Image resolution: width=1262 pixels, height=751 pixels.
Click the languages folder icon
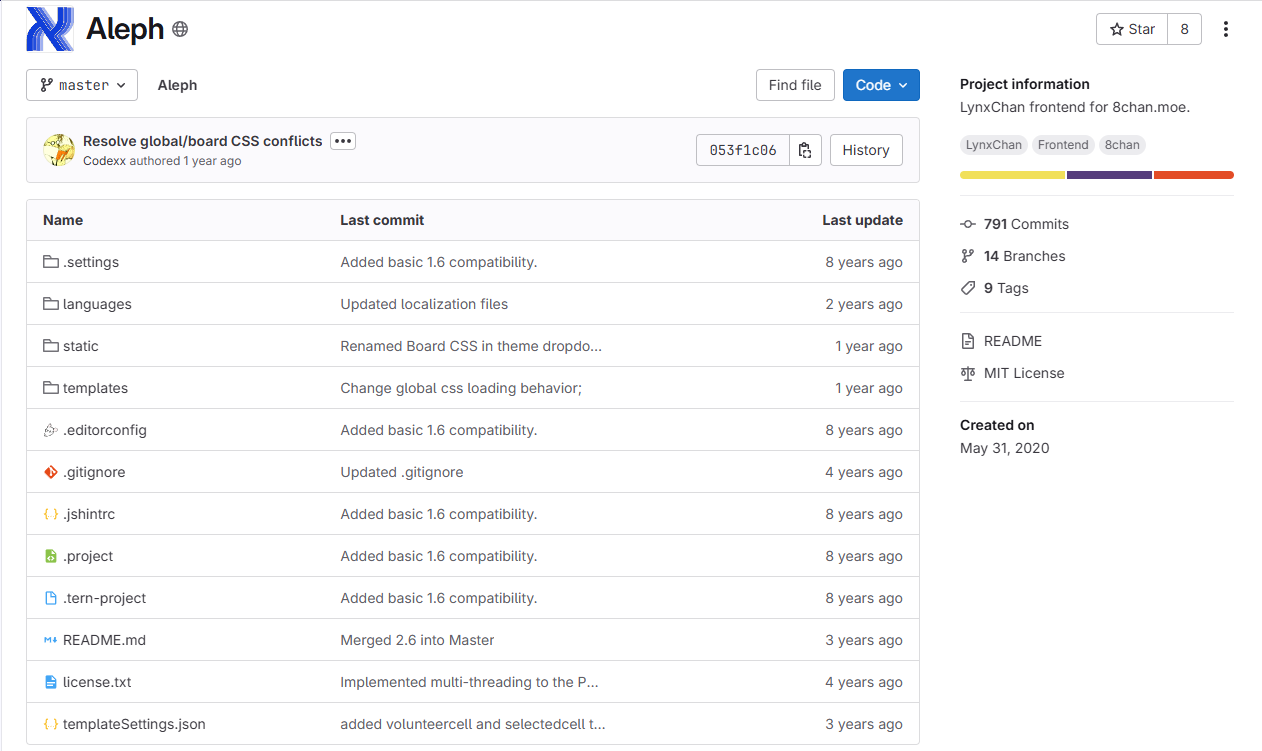pos(51,304)
